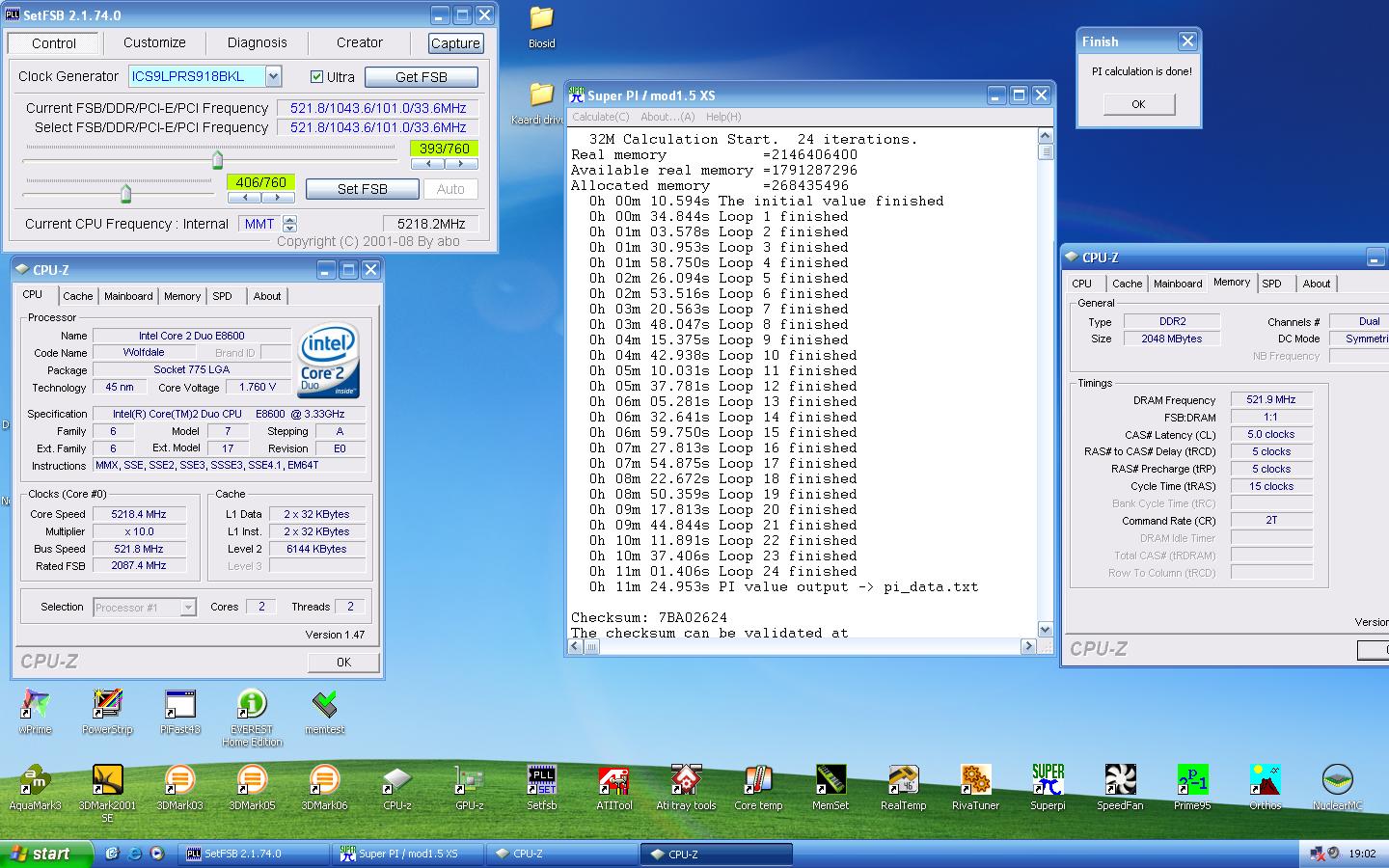This screenshot has height=868, width=1389.
Task: Open ATITool desktop icon
Action: (613, 788)
